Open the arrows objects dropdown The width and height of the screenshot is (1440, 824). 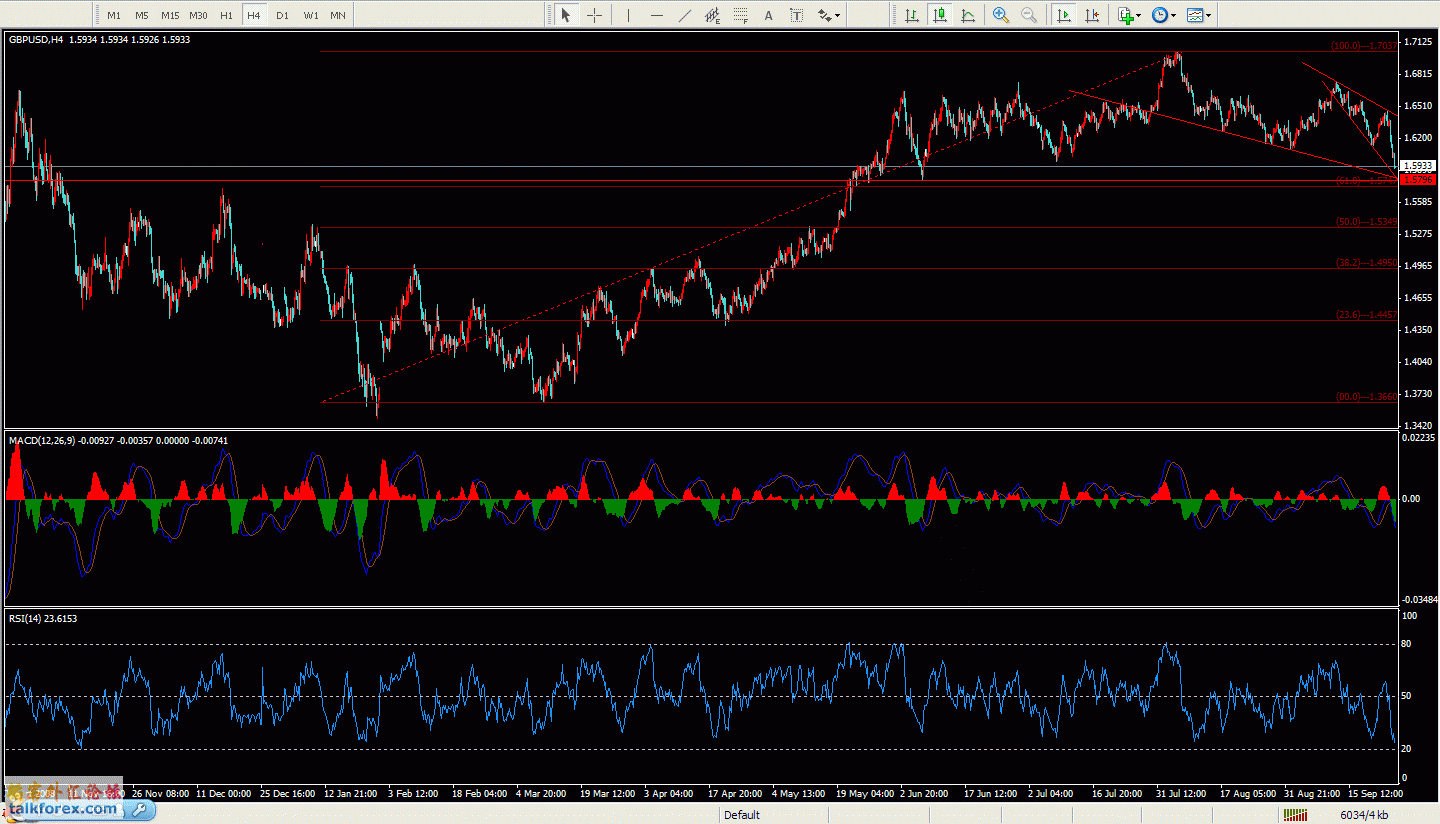[829, 15]
